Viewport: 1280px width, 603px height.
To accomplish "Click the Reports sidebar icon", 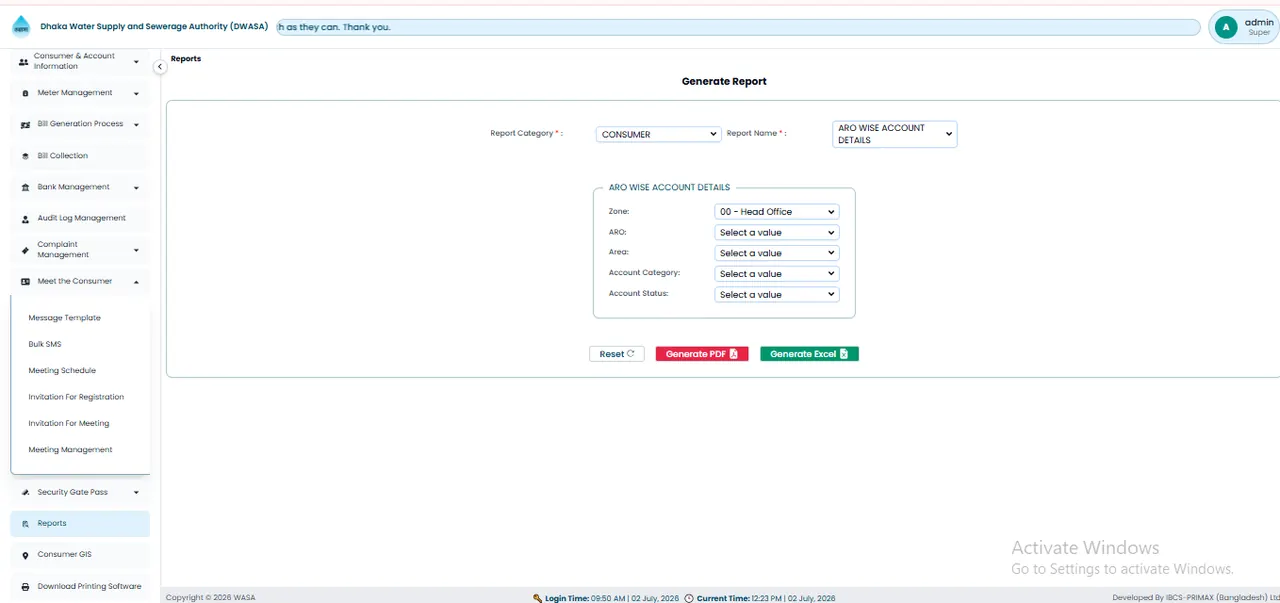I will coord(25,524).
